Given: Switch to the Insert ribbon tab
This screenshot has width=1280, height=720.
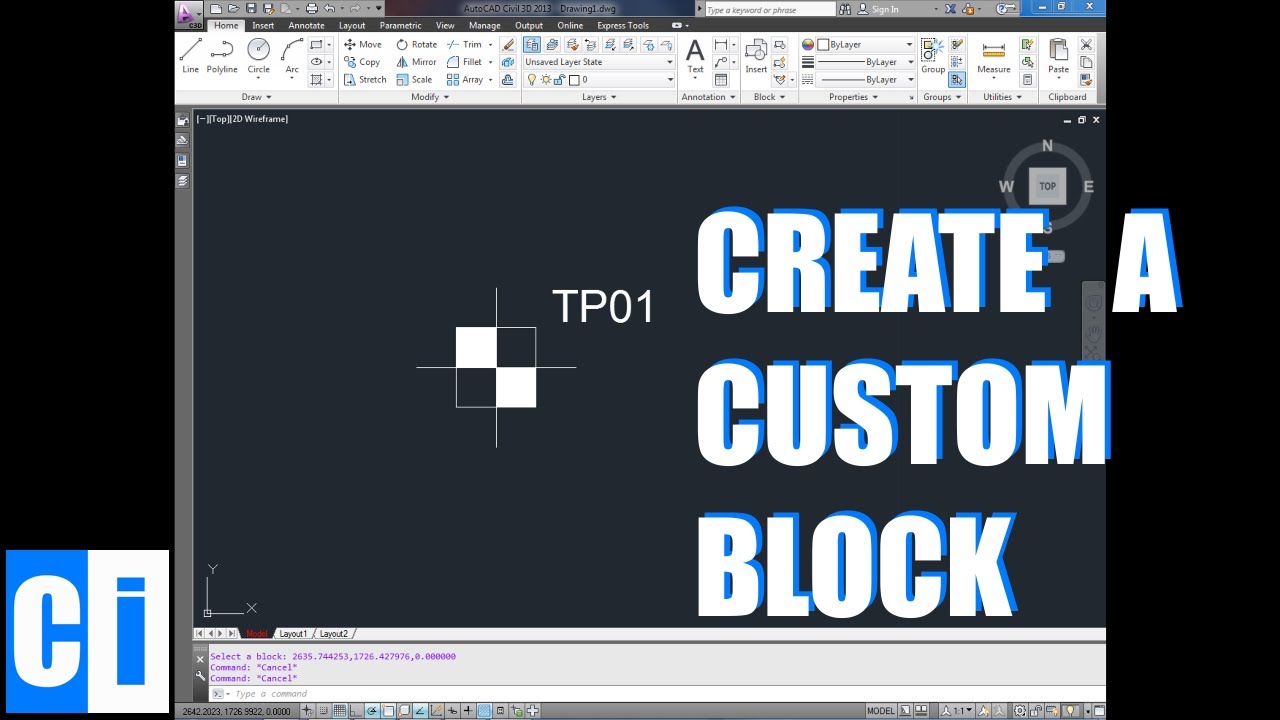Looking at the screenshot, I should 263,25.
